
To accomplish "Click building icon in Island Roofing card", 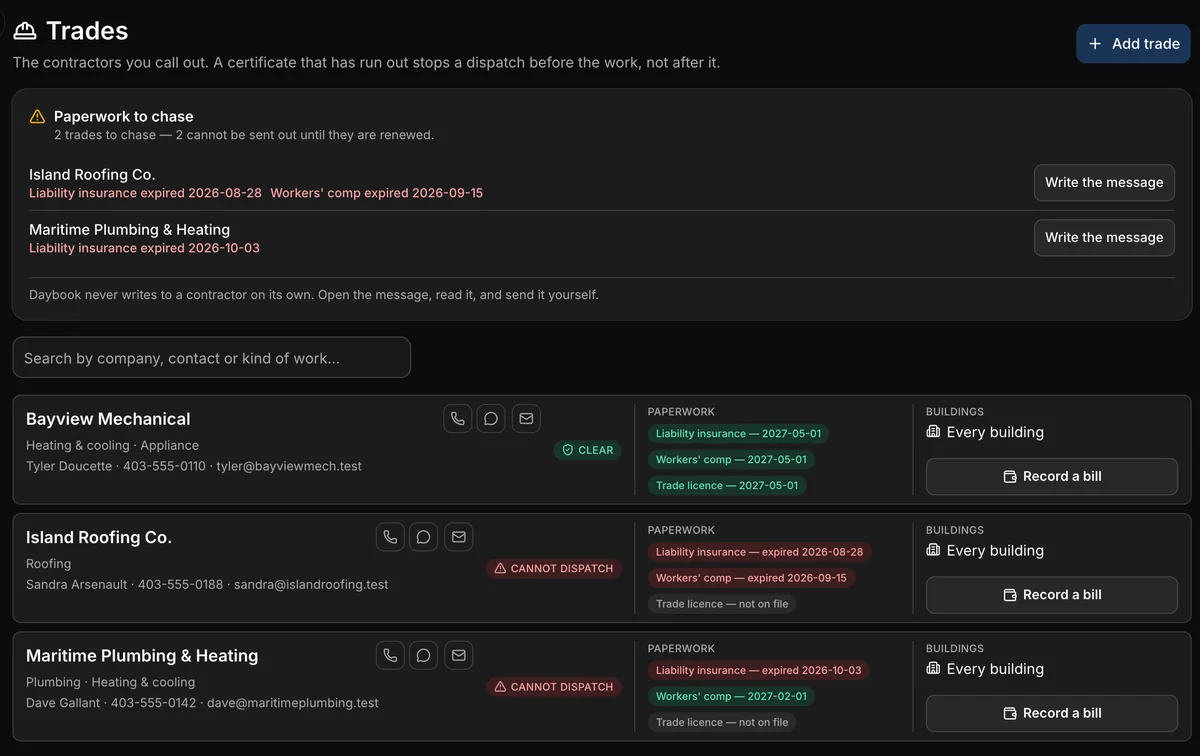I will pyautogui.click(x=933, y=550).
